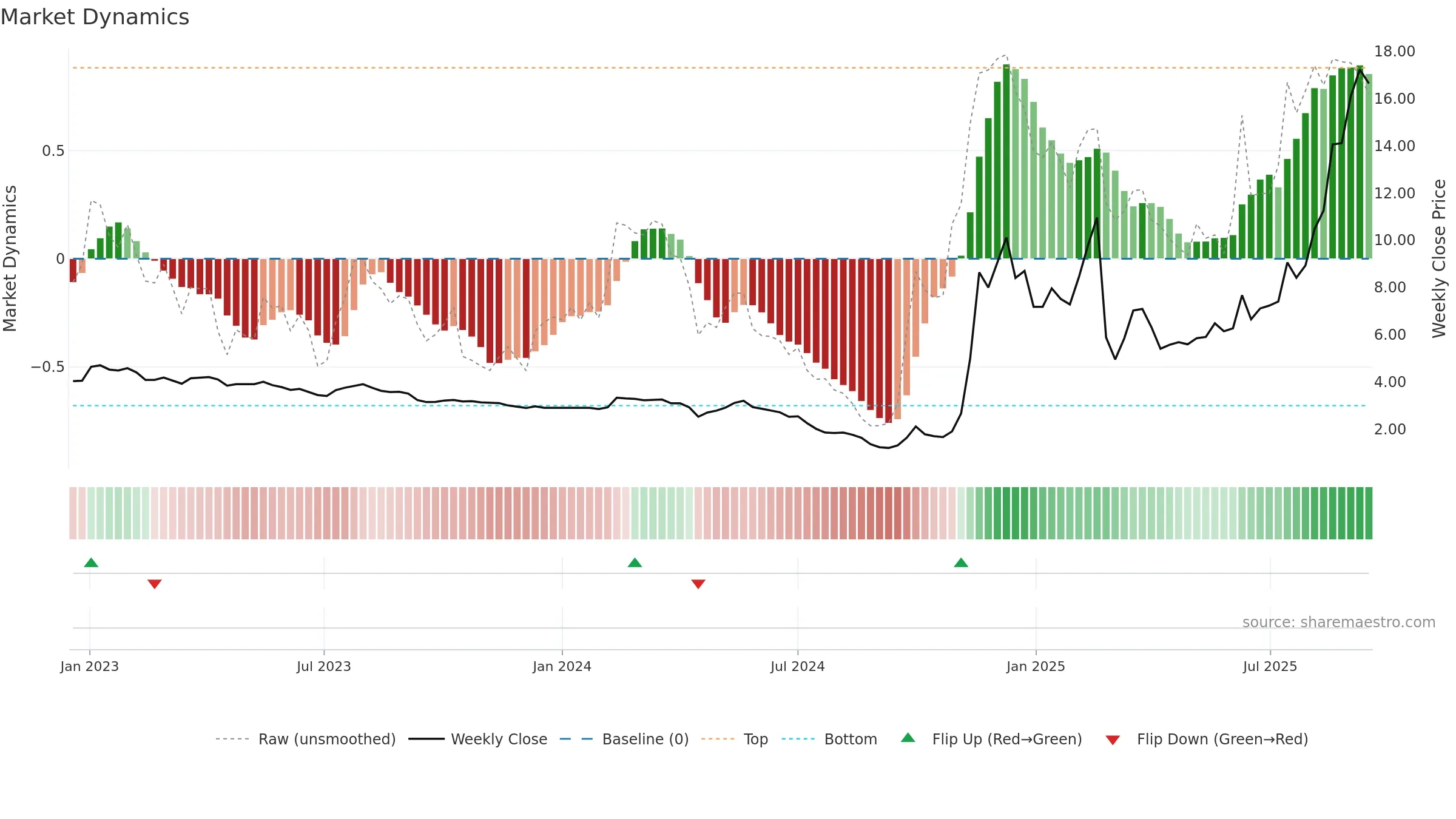
Task: Click the 16.00 price axis label
Action: [1395, 98]
